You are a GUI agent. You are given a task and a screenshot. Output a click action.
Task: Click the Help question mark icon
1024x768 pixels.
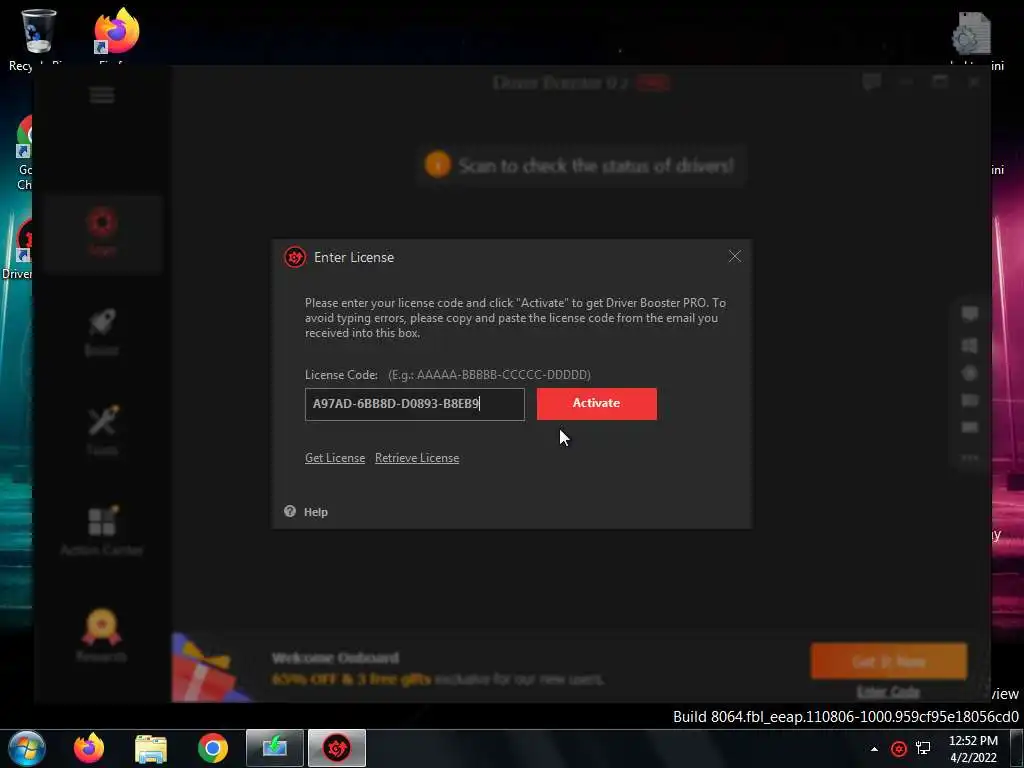(290, 511)
